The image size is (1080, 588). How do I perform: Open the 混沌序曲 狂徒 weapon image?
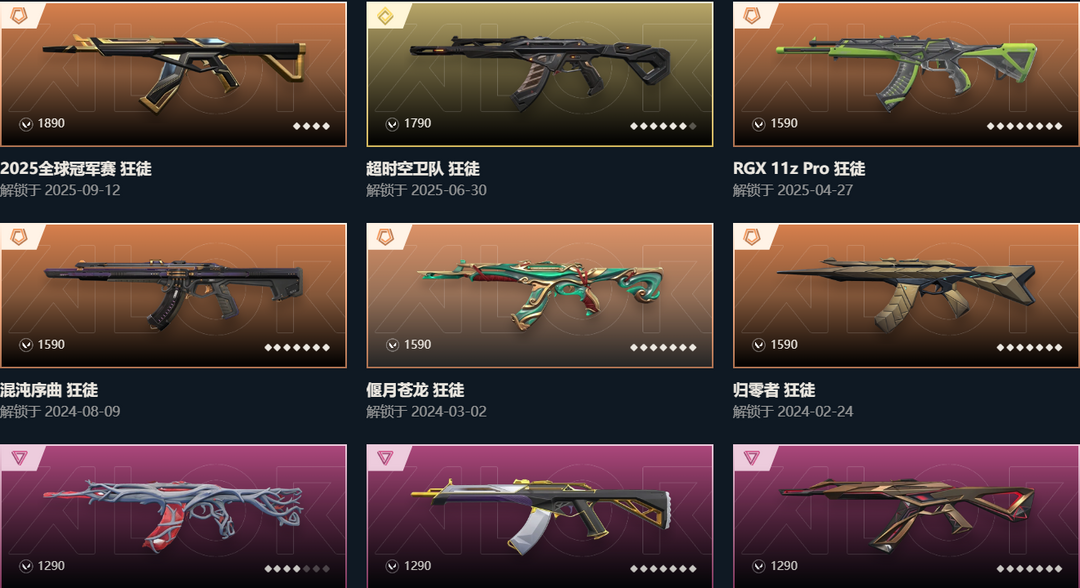coord(174,295)
